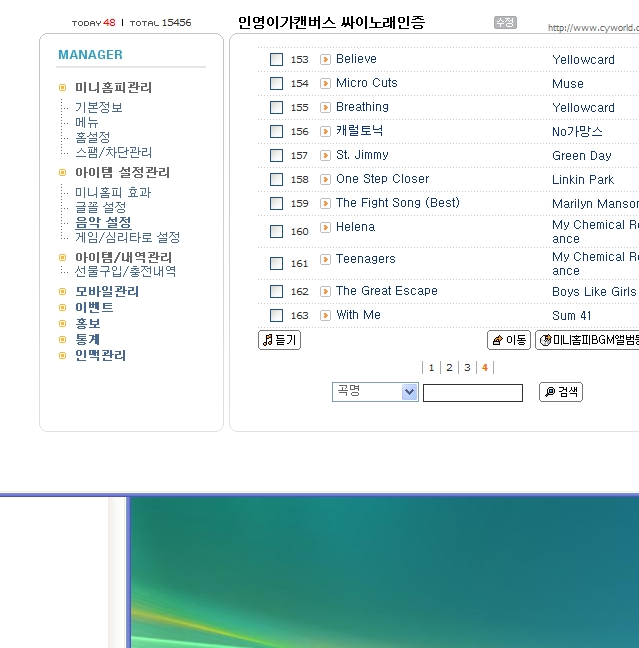This screenshot has width=639, height=648.
Task: Open 모바일관리 section
Action: tap(107, 291)
